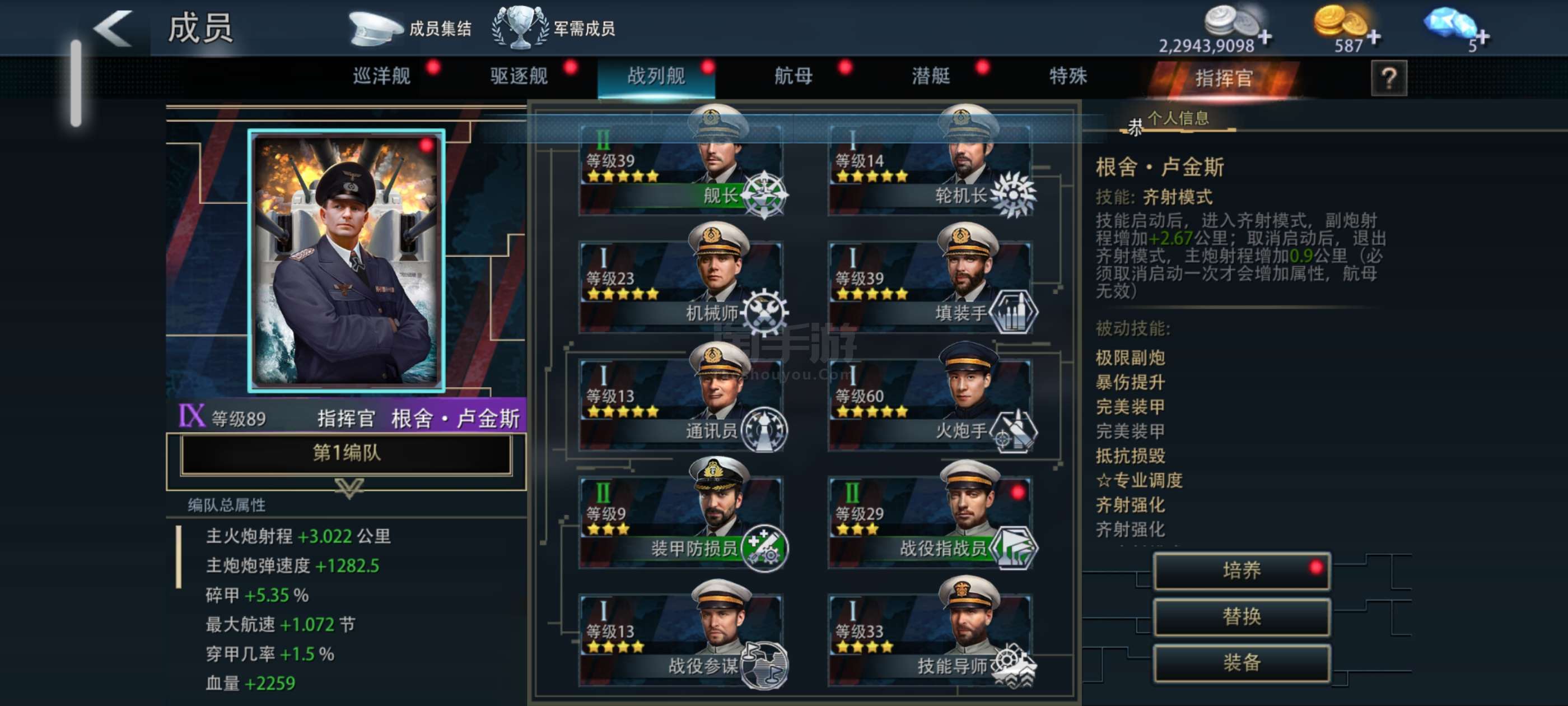Select the 机械师 wrench role icon
This screenshot has height=706, width=1568.
(764, 313)
